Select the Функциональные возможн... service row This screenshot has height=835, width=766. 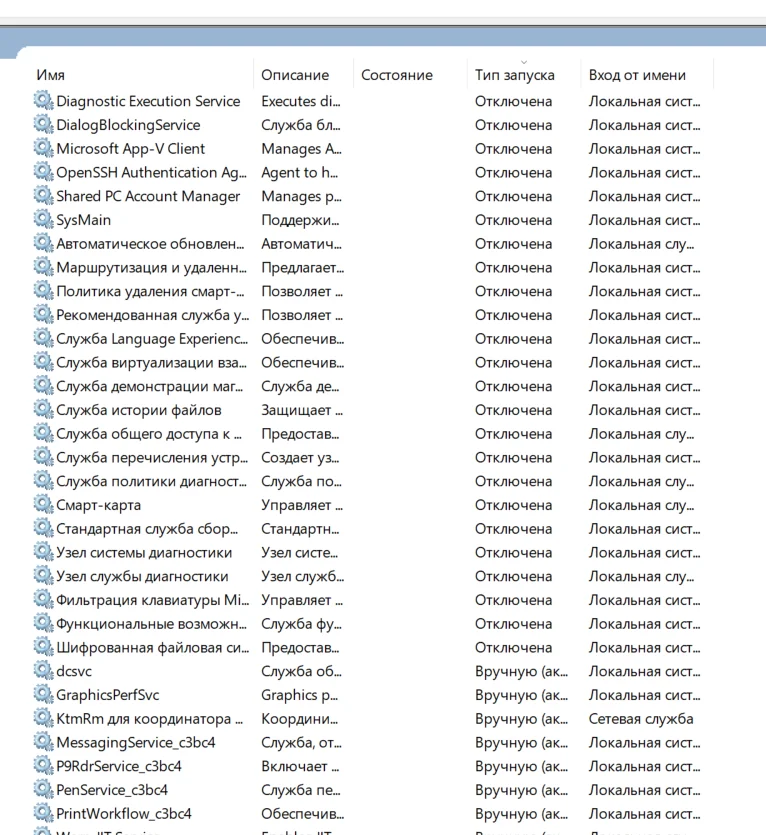pyautogui.click(x=368, y=624)
